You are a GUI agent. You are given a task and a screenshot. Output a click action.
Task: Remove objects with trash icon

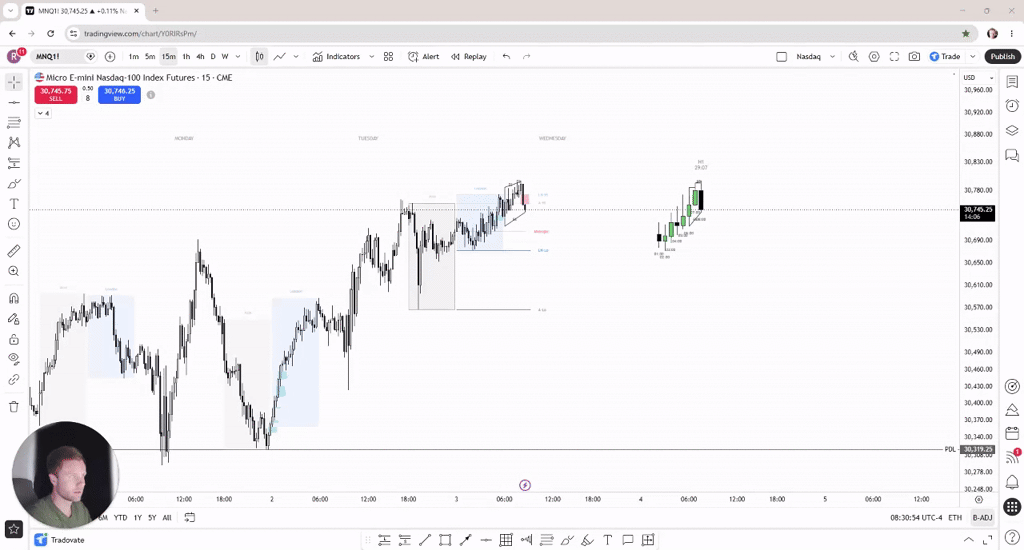click(14, 407)
